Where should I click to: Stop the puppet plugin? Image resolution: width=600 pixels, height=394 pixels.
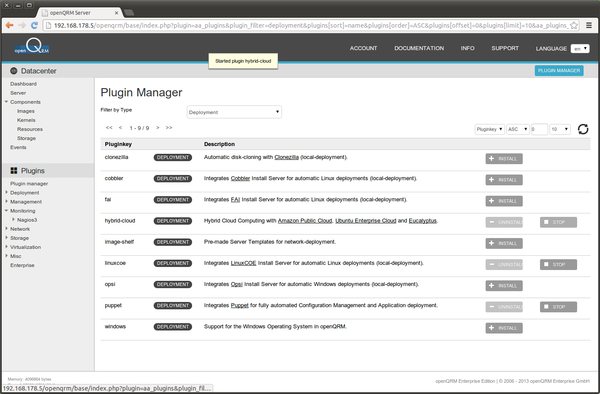point(558,307)
